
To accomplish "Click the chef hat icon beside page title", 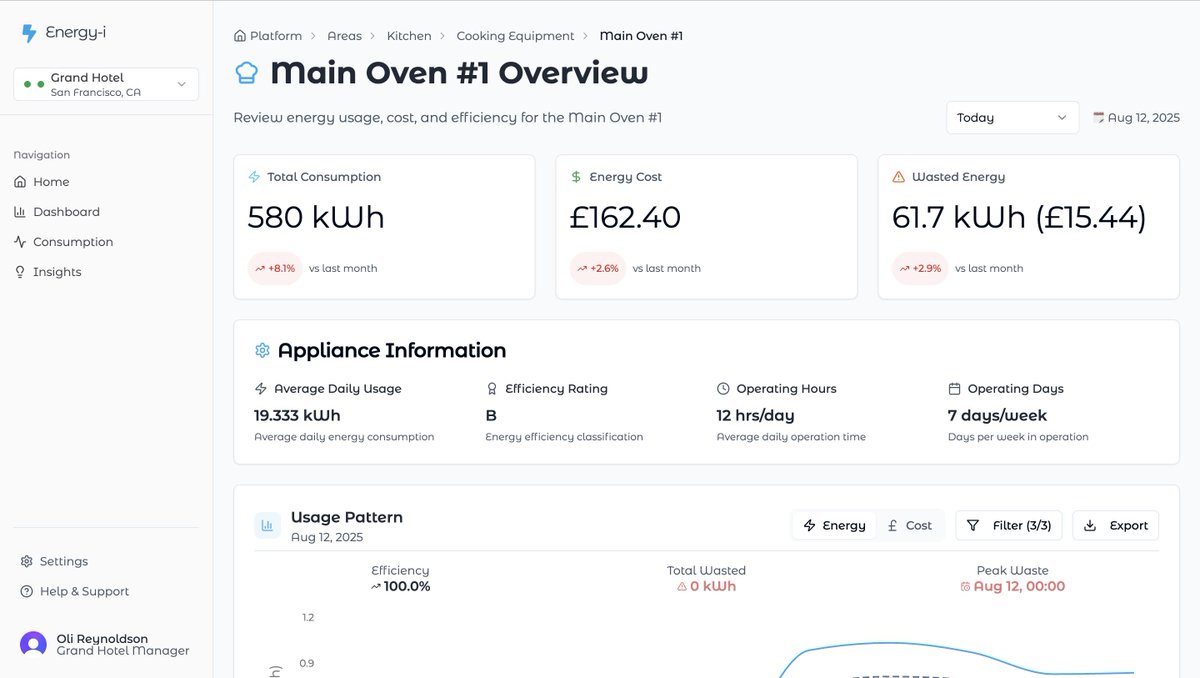I will tap(246, 72).
